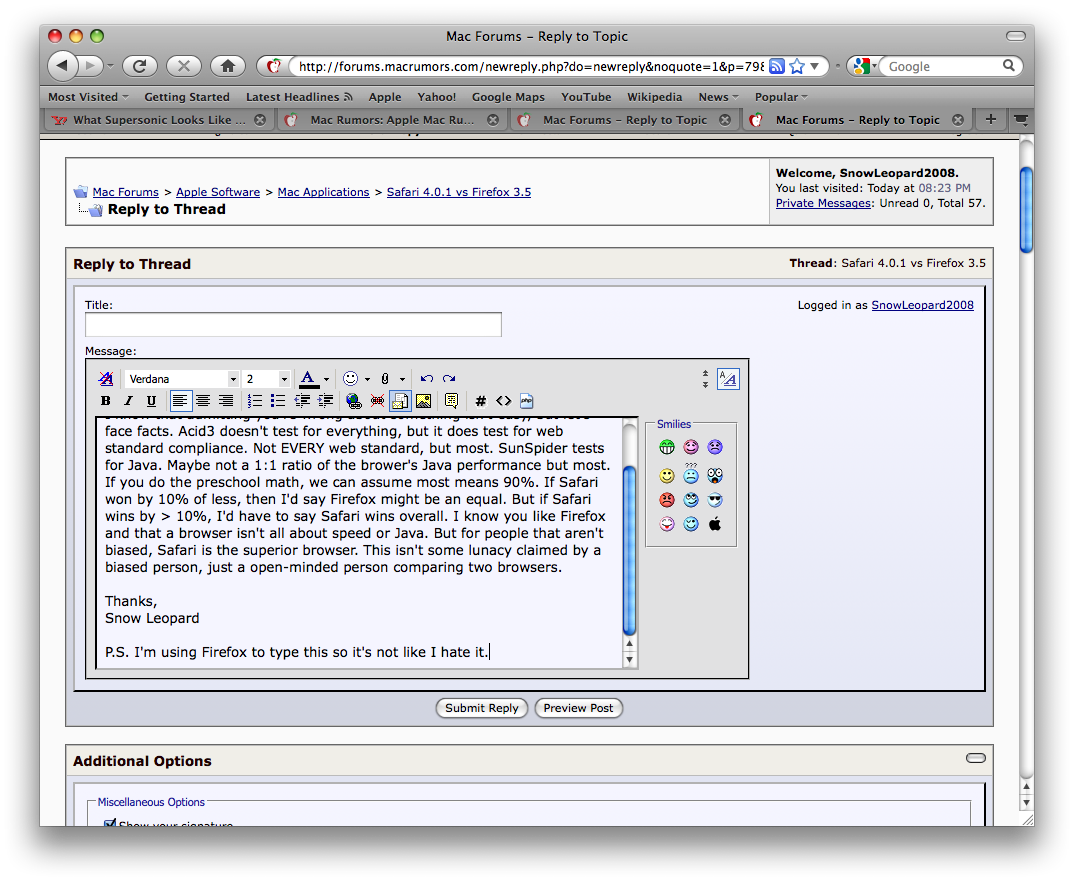
Task: Apply the current text color (A button)
Action: (308, 379)
